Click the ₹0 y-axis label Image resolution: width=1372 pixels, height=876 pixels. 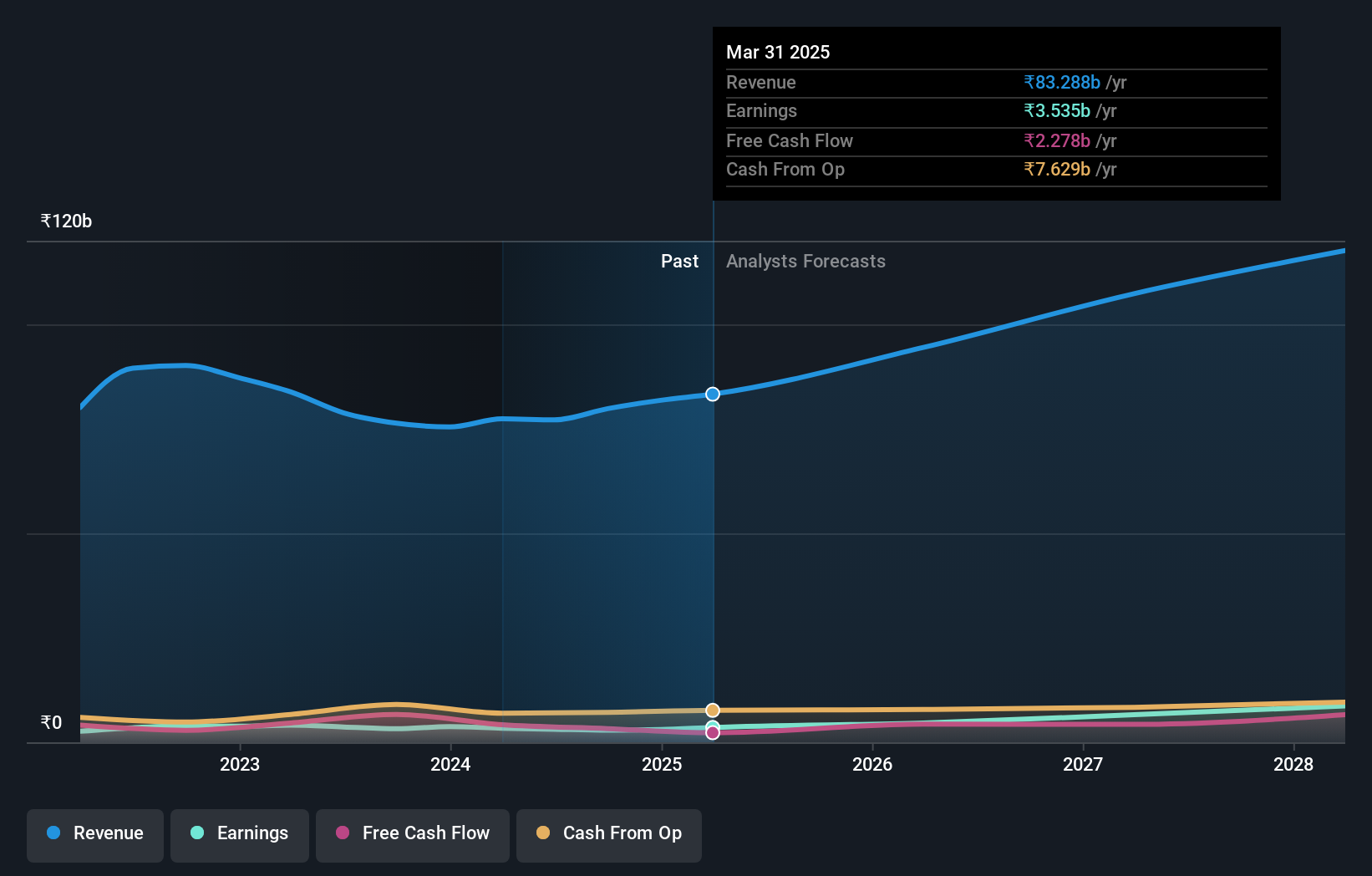(x=51, y=722)
